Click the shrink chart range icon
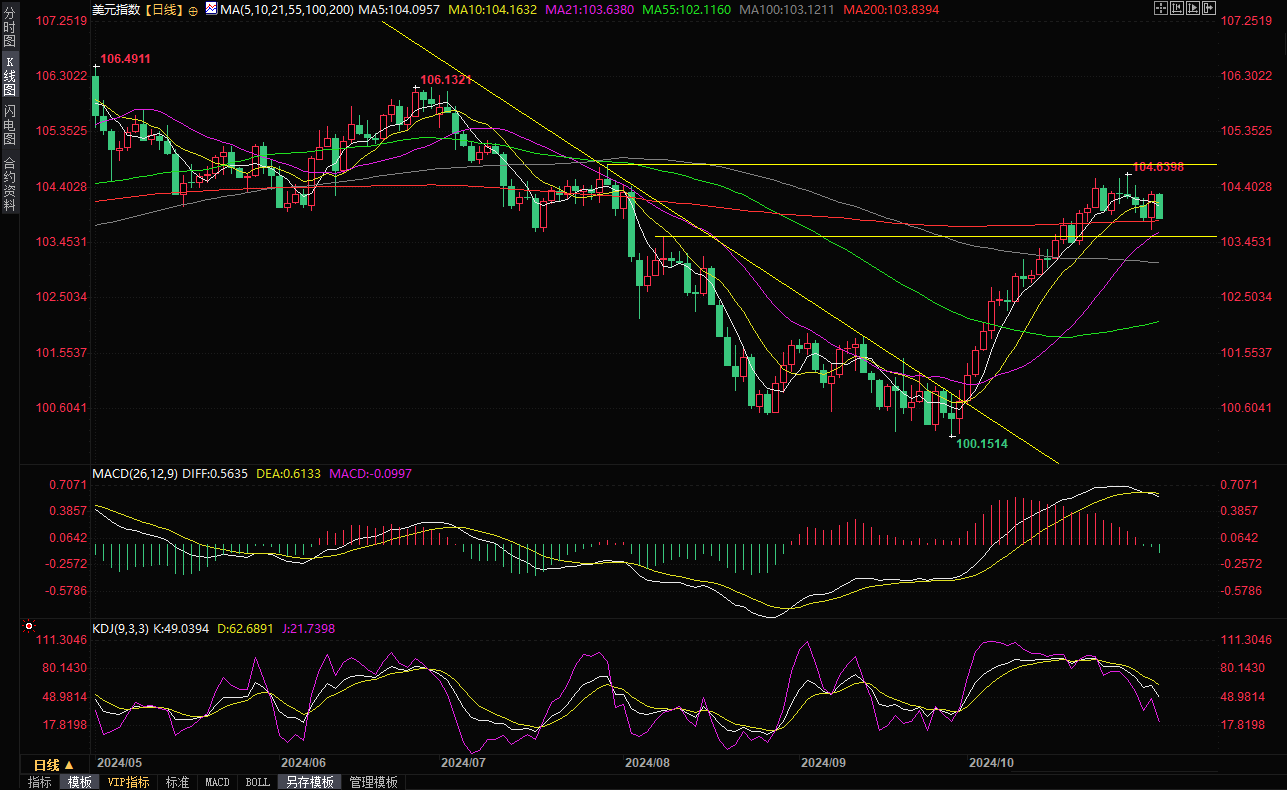The width and height of the screenshot is (1287, 790). 1177,9
